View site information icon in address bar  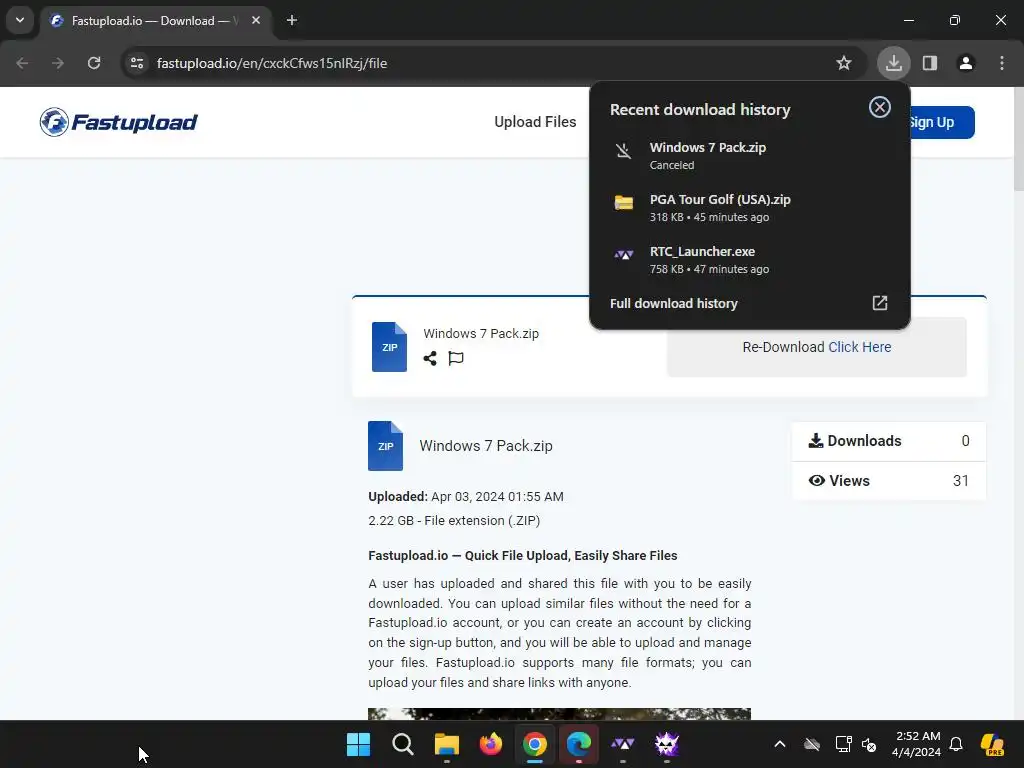(x=137, y=63)
